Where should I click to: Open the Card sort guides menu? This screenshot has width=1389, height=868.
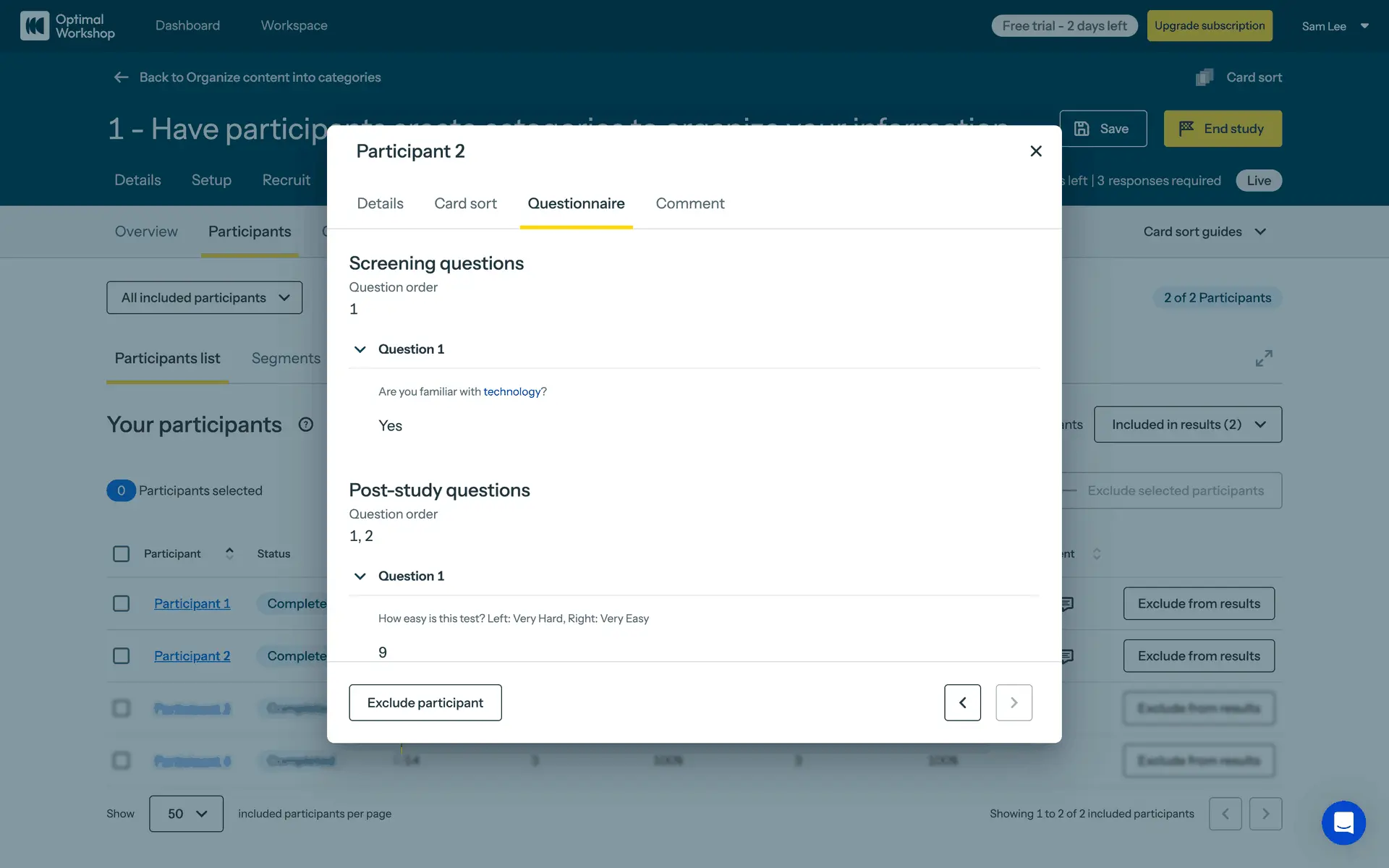[x=1204, y=231]
